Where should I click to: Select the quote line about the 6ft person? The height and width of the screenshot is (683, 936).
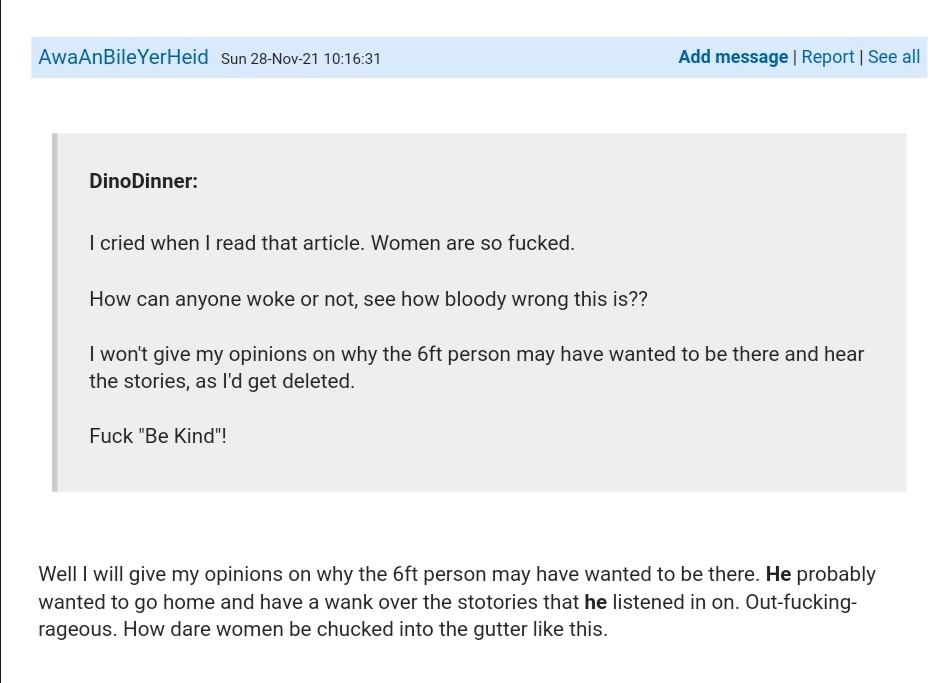click(476, 354)
